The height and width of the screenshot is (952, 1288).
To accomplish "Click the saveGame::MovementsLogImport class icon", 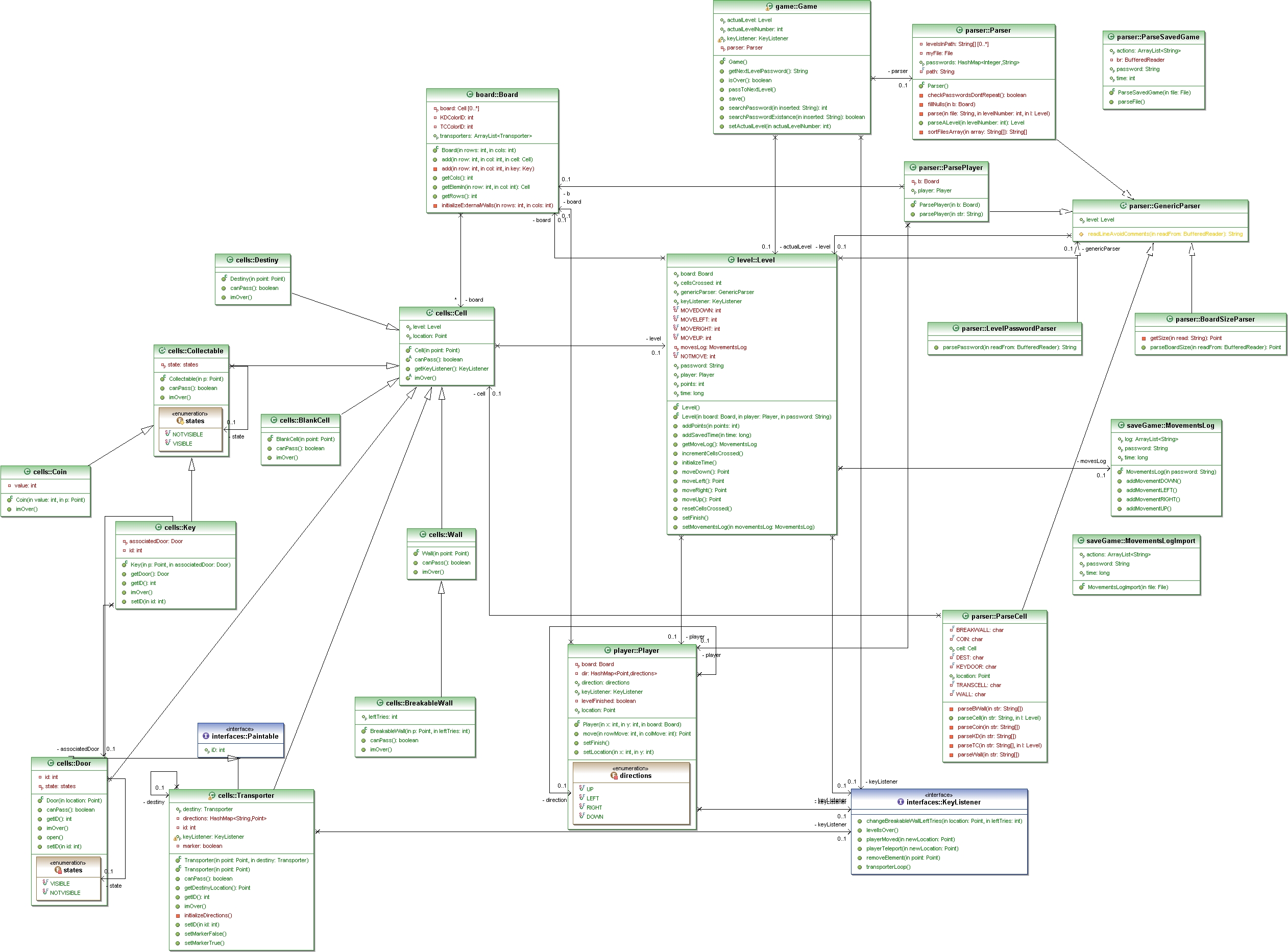I will [x=1081, y=541].
